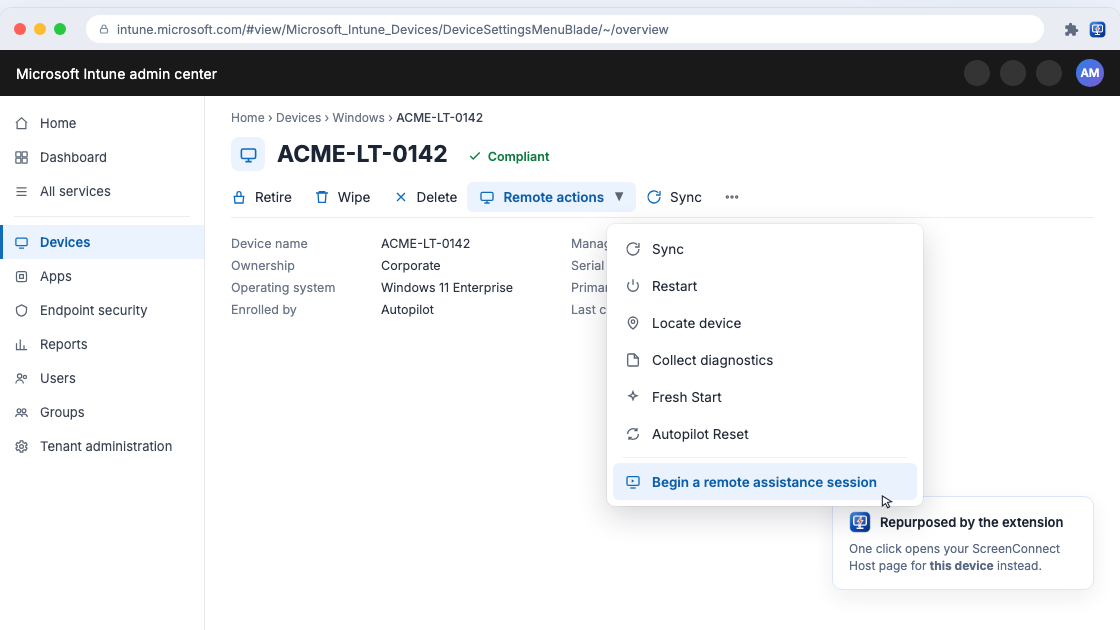Select Fresh Start menu entry
This screenshot has width=1120, height=630.
click(765, 397)
